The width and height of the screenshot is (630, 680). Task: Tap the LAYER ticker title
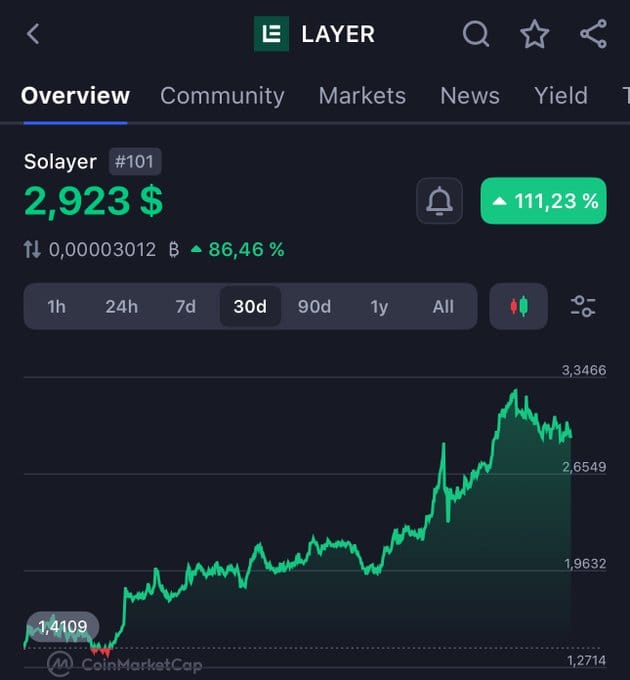(338, 34)
